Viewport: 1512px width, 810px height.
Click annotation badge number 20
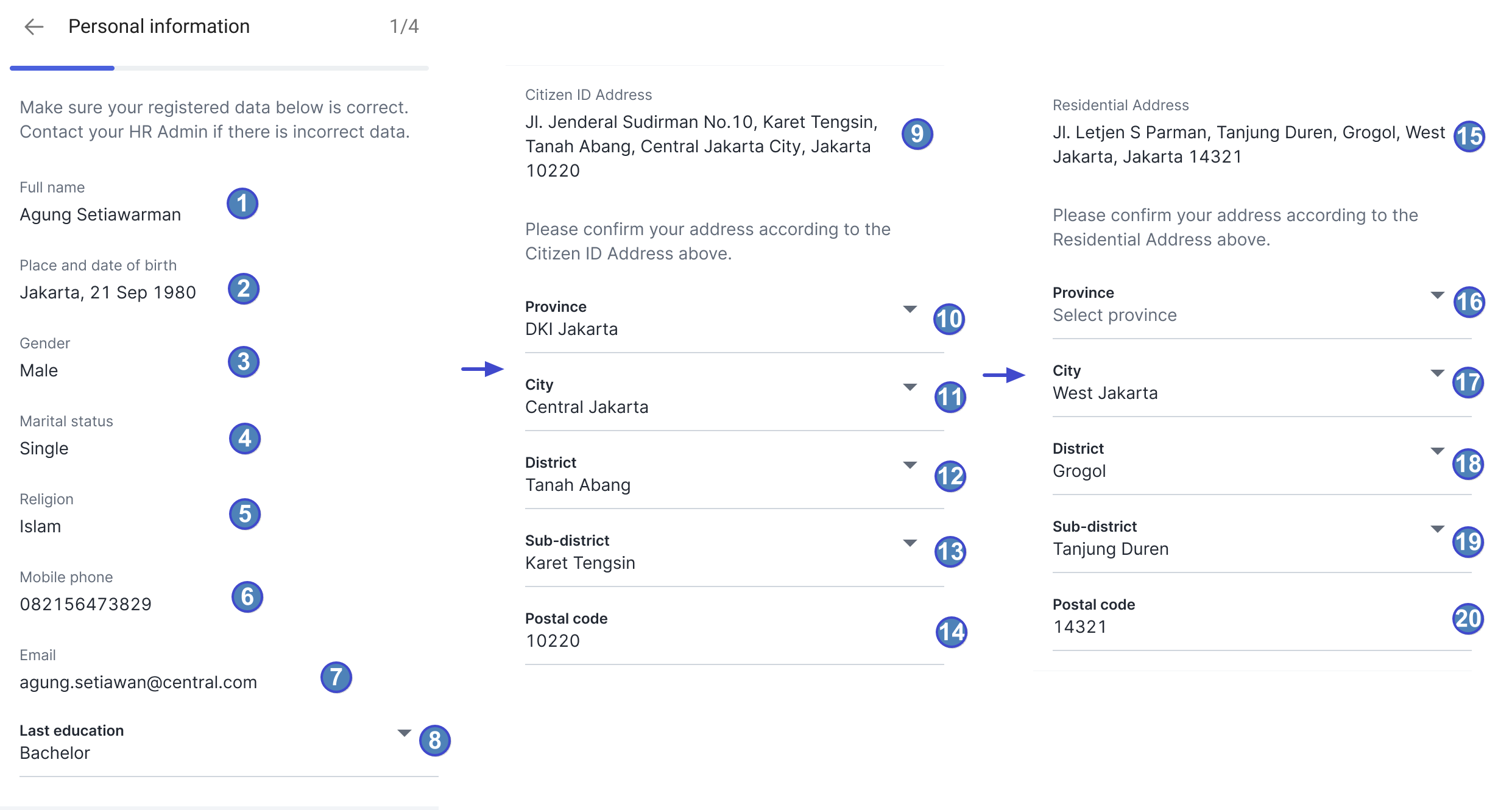[1468, 619]
